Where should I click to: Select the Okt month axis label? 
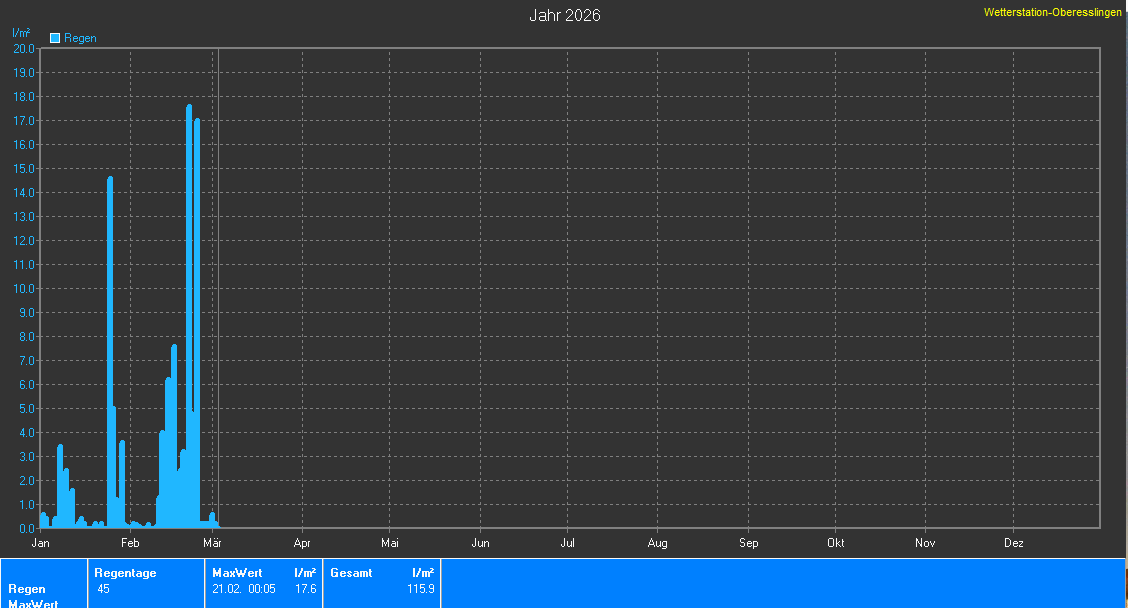(x=836, y=543)
